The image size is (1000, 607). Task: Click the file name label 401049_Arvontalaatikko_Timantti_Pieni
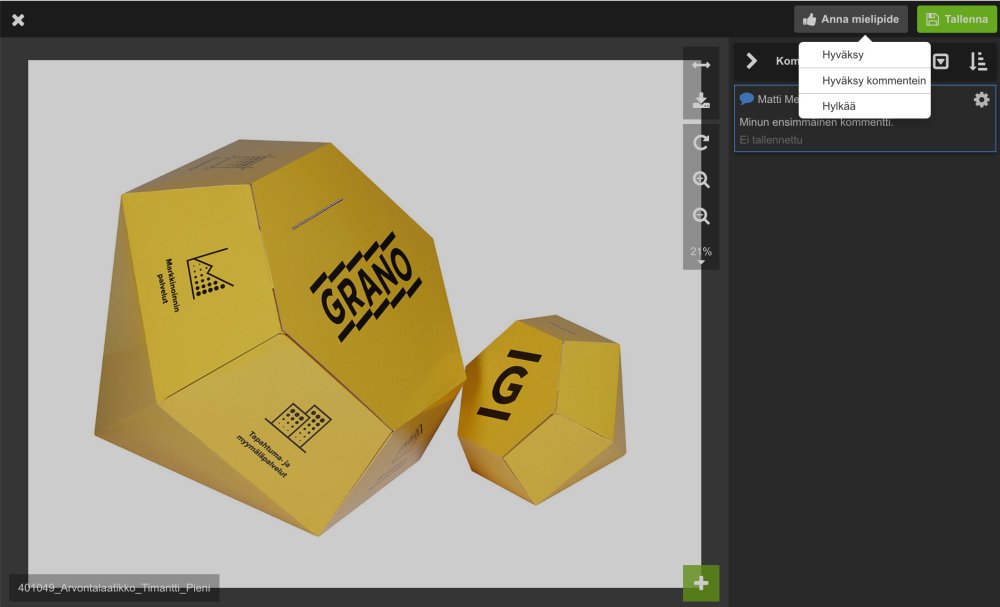pos(114,588)
